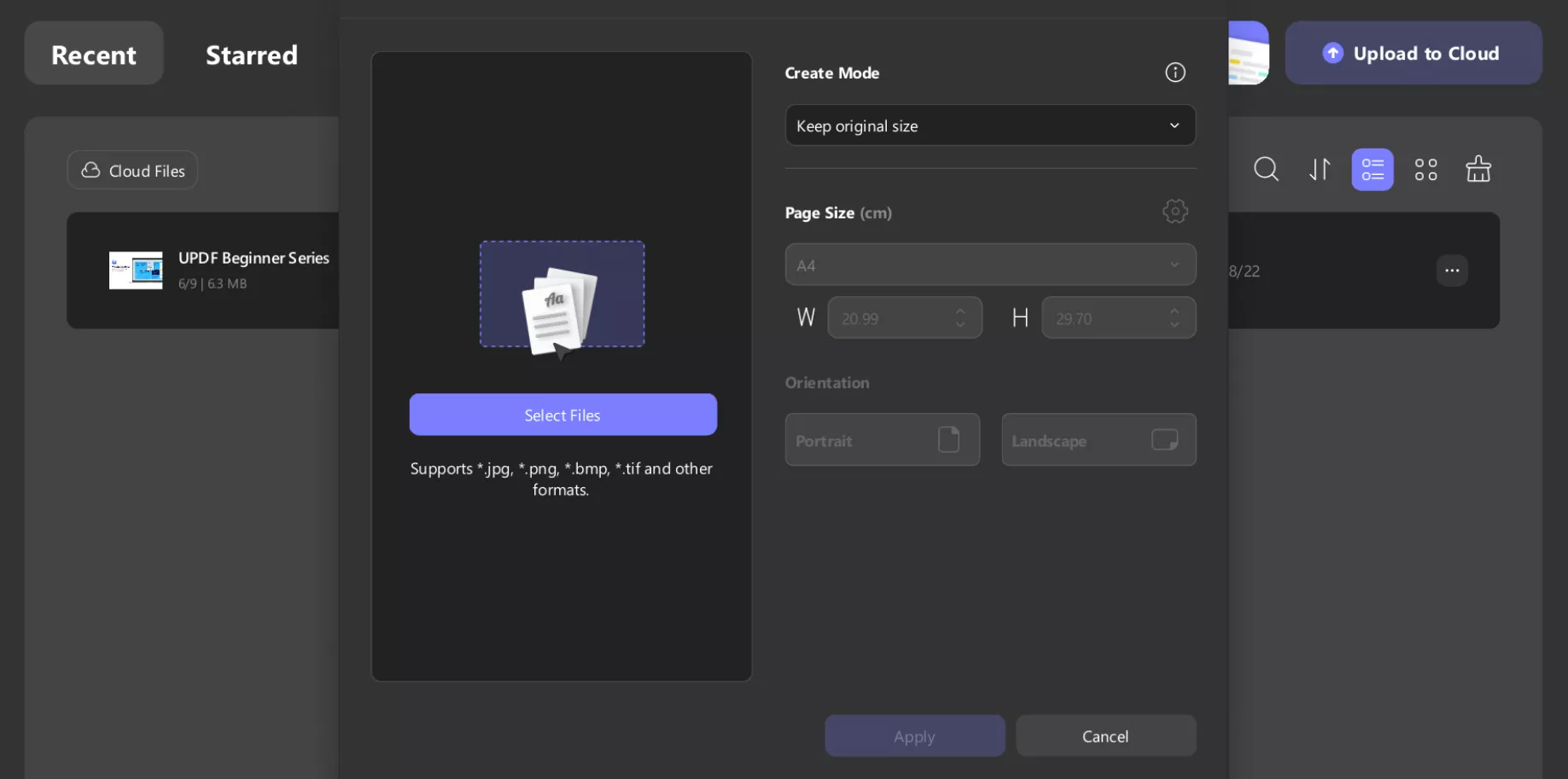This screenshot has width=1568, height=779.
Task: Click the Create Mode info icon
Action: point(1175,73)
